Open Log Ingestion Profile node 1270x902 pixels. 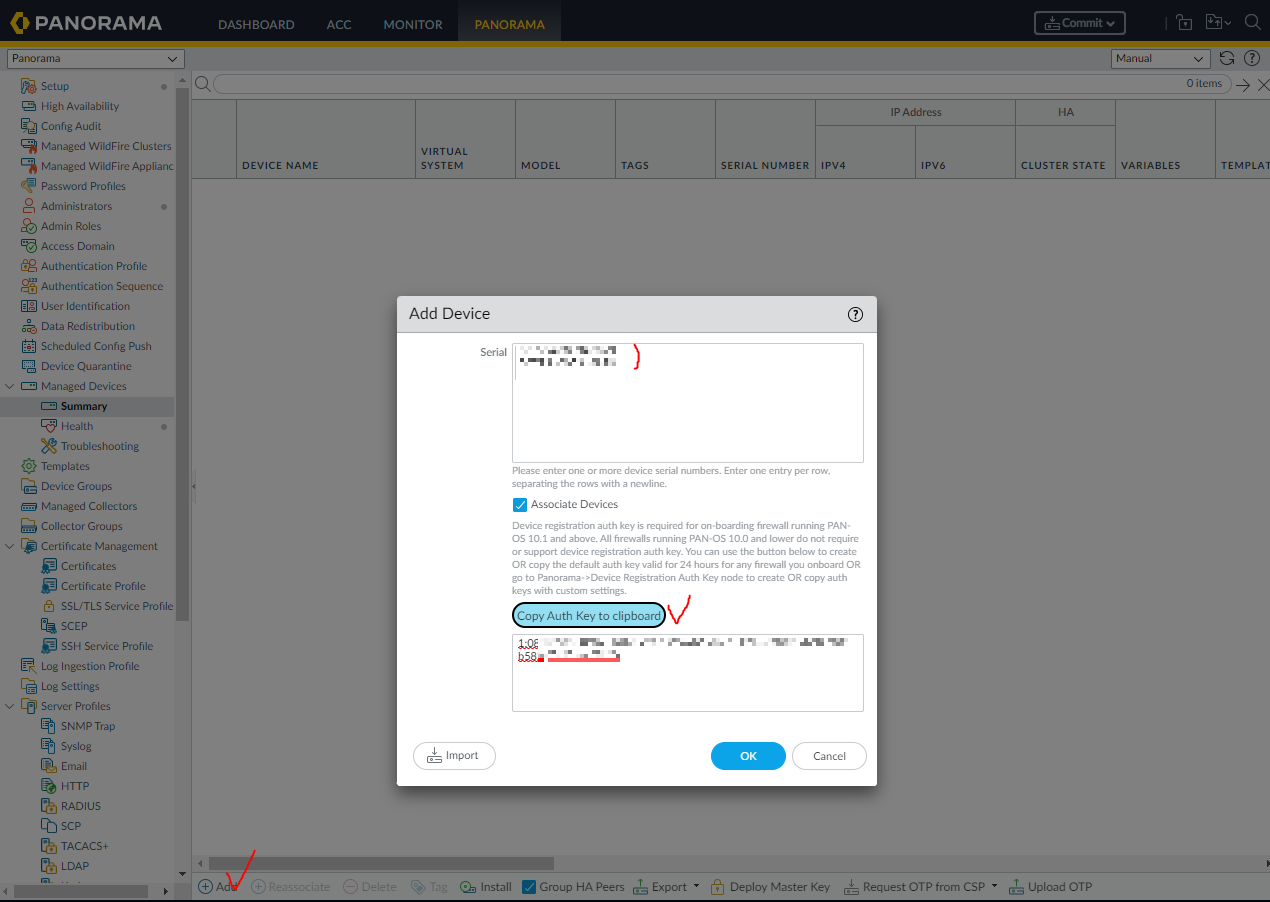[x=90, y=666]
